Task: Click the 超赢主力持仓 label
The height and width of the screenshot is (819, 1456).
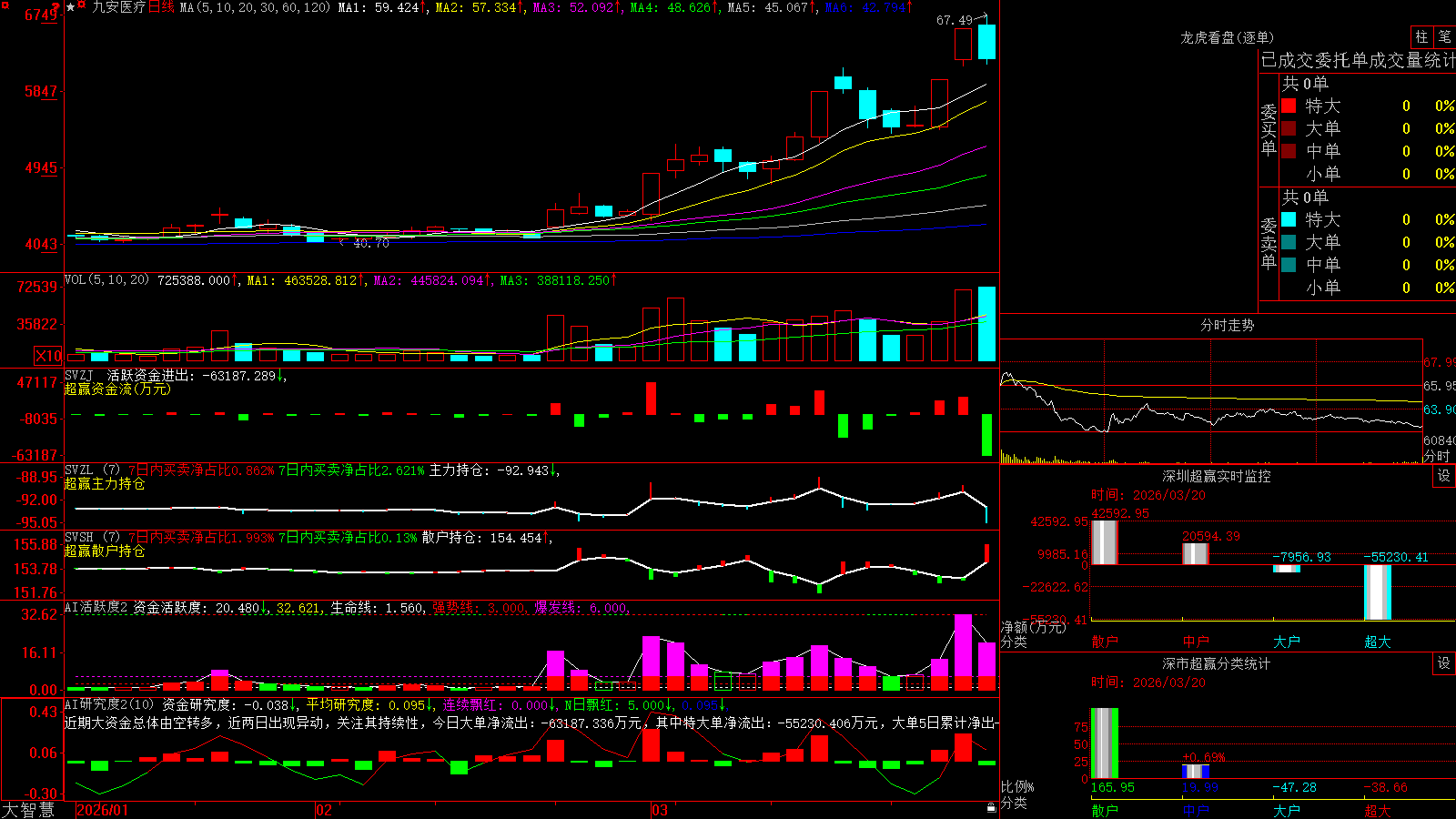Action: [x=105, y=483]
